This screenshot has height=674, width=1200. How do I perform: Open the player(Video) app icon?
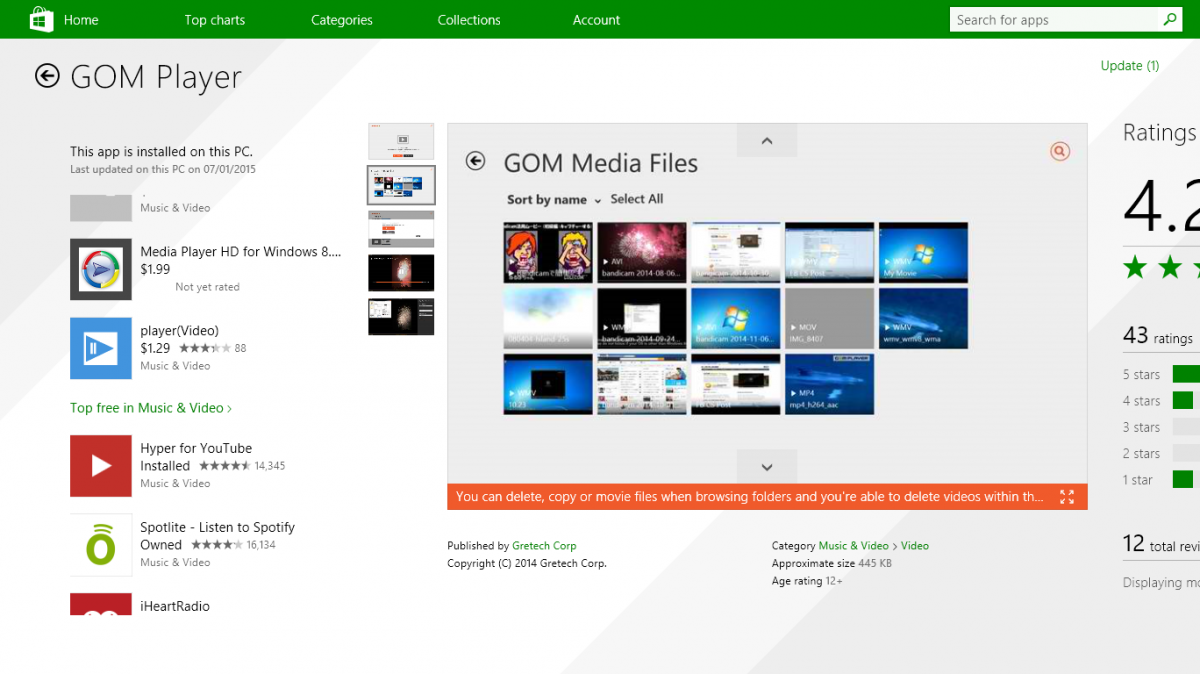(101, 348)
